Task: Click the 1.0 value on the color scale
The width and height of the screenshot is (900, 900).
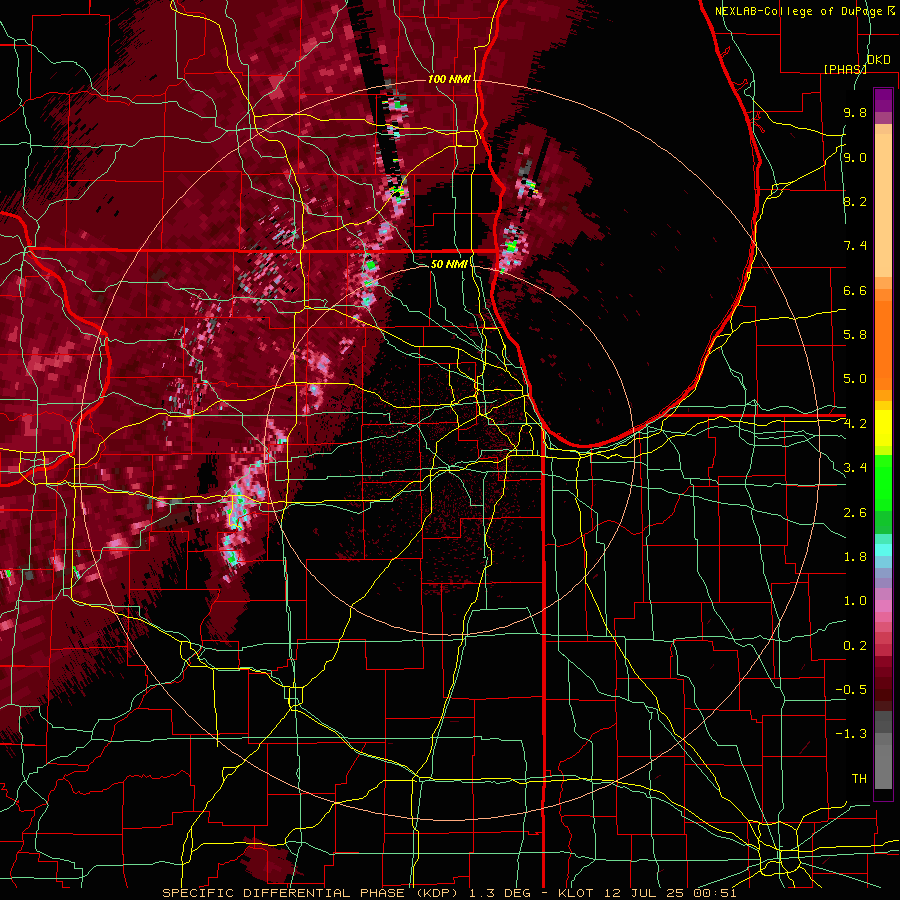Action: click(x=855, y=601)
